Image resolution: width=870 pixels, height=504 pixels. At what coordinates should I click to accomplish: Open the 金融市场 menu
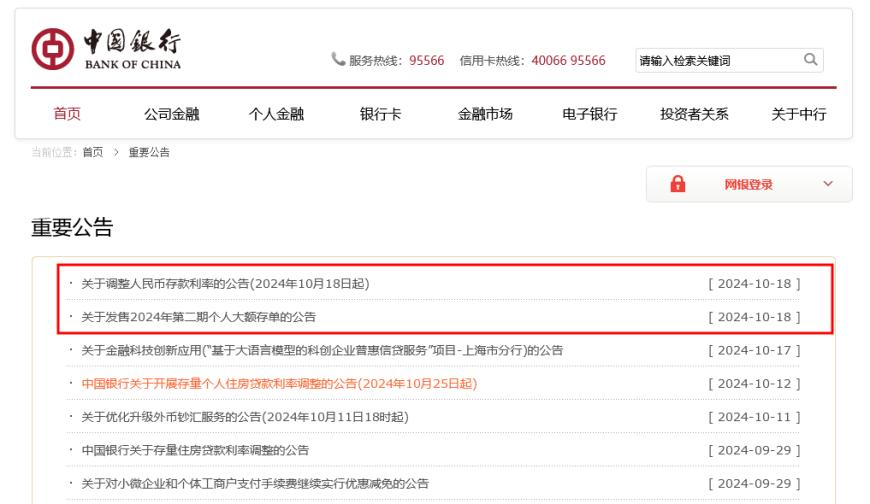click(485, 114)
